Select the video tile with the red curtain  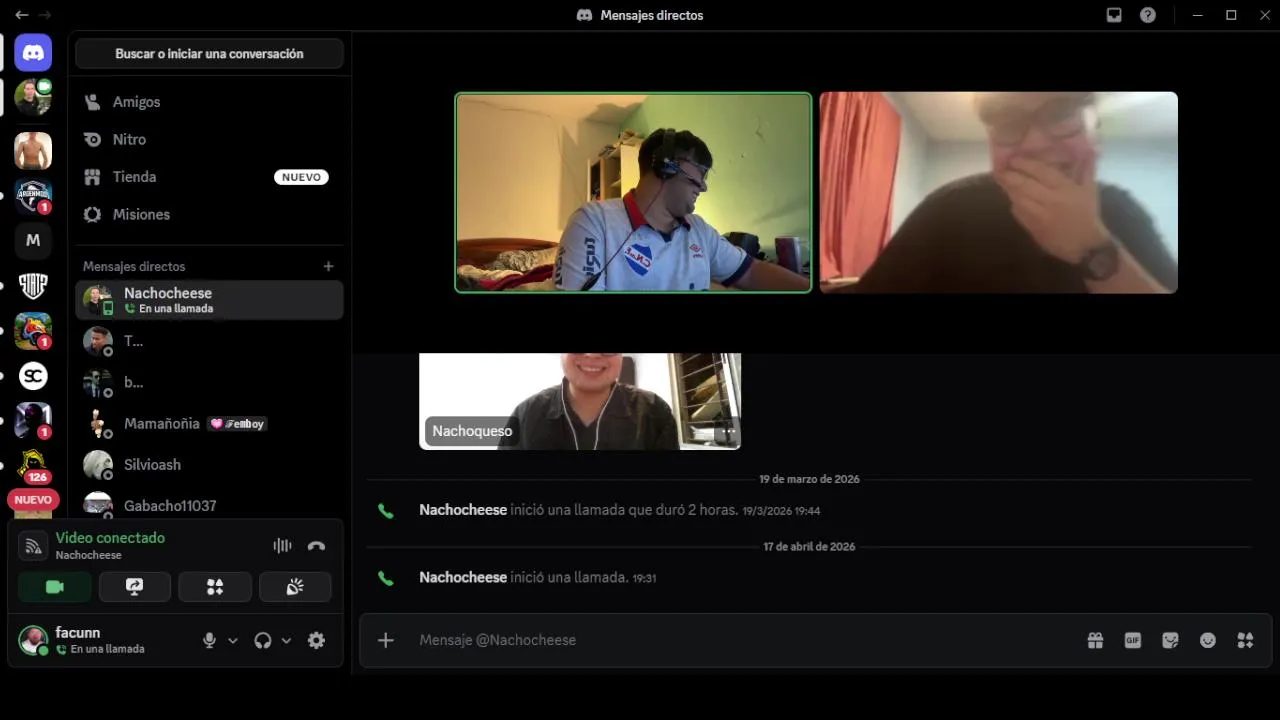[x=999, y=193]
